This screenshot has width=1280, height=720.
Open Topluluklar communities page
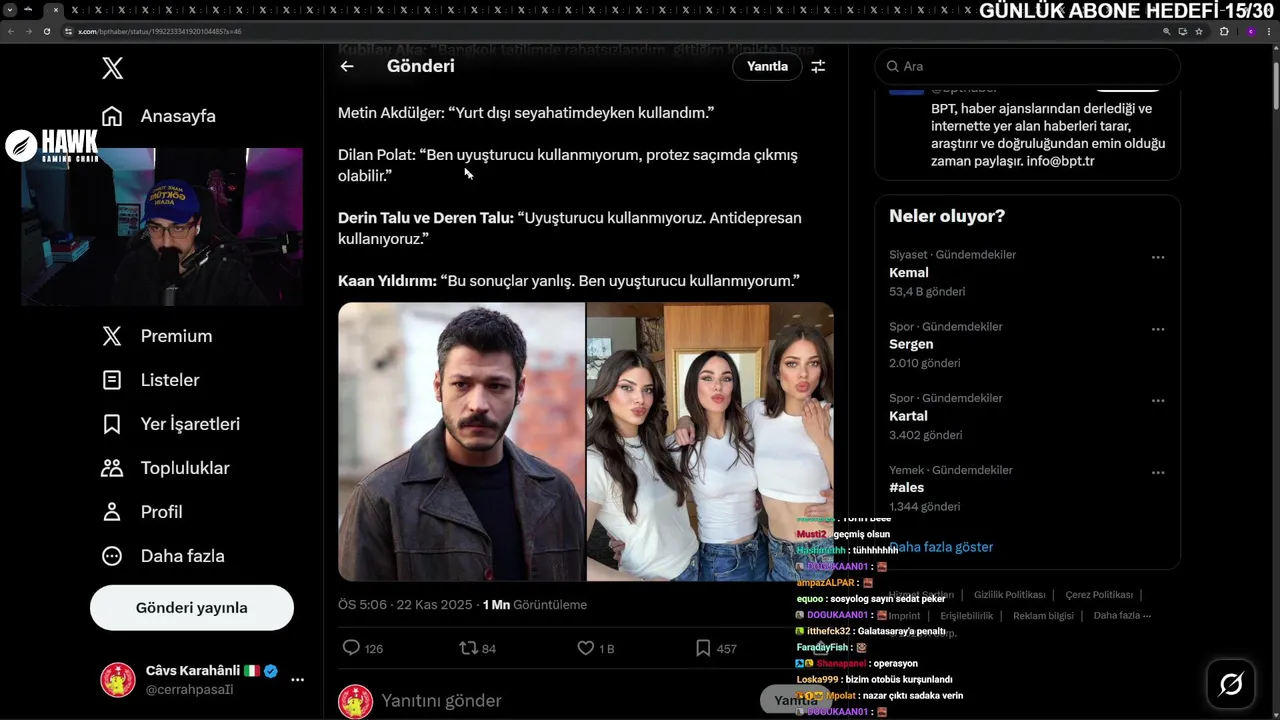[x=165, y=468]
